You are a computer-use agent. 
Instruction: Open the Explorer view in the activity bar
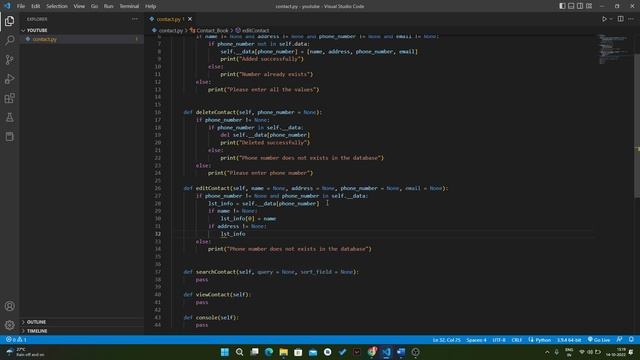click(10, 21)
